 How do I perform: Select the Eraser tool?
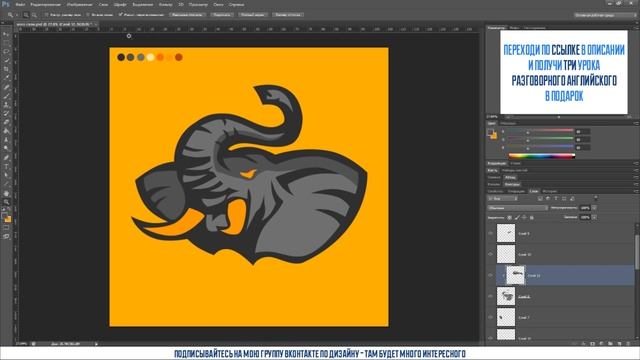pos(6,122)
